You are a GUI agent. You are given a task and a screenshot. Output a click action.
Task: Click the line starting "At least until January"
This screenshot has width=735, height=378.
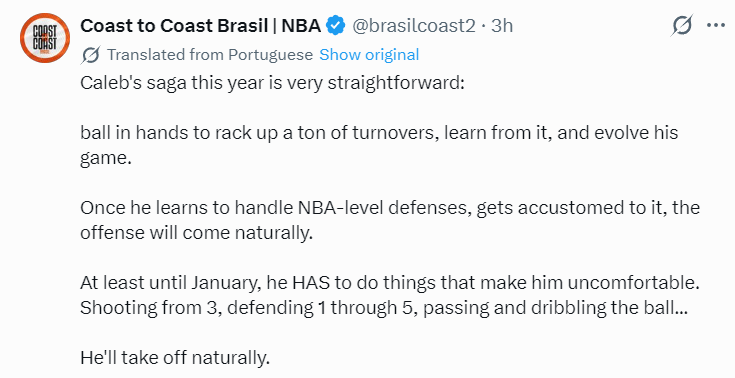(390, 283)
